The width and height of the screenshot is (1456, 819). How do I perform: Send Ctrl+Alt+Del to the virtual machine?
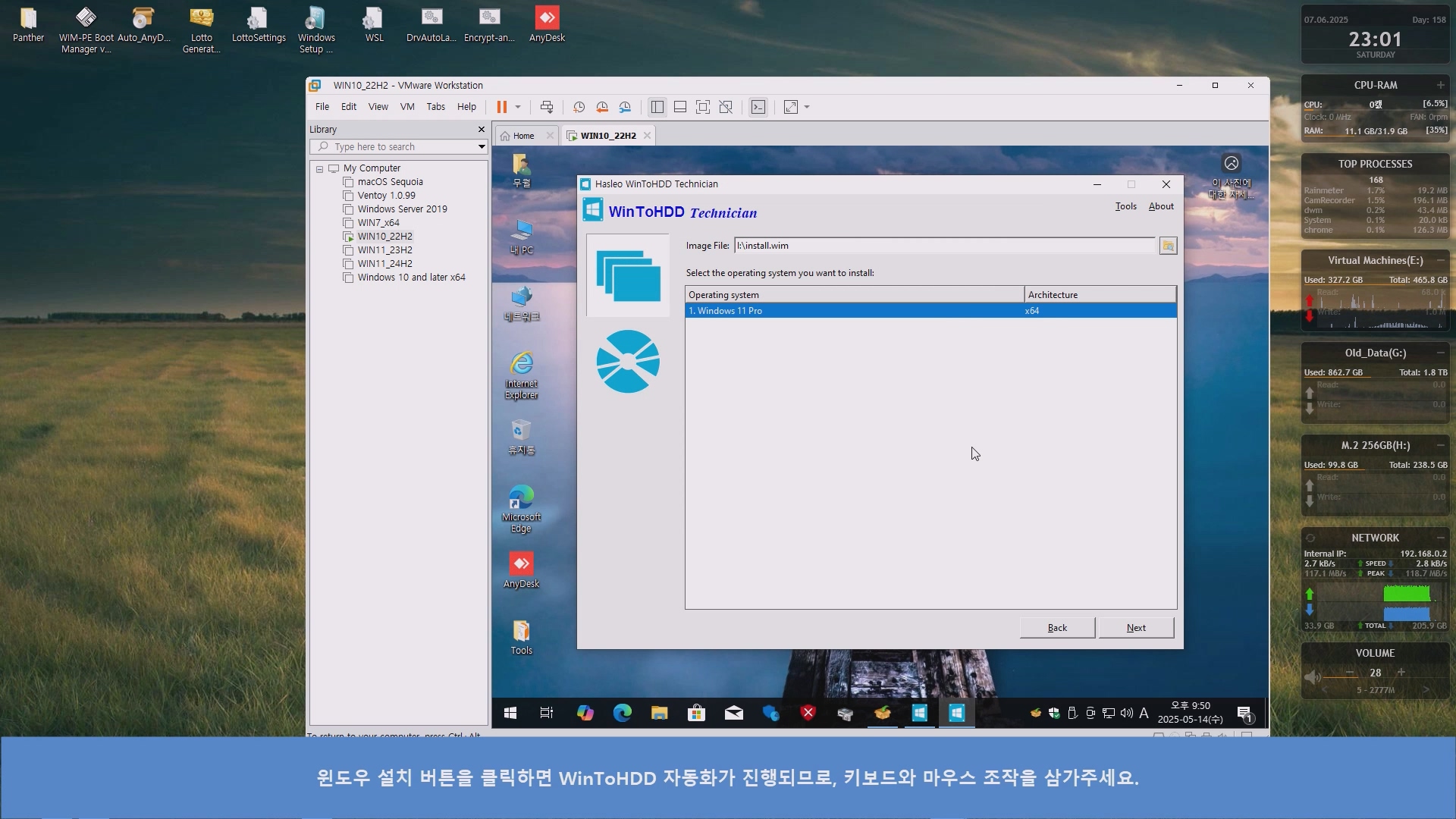(x=546, y=107)
